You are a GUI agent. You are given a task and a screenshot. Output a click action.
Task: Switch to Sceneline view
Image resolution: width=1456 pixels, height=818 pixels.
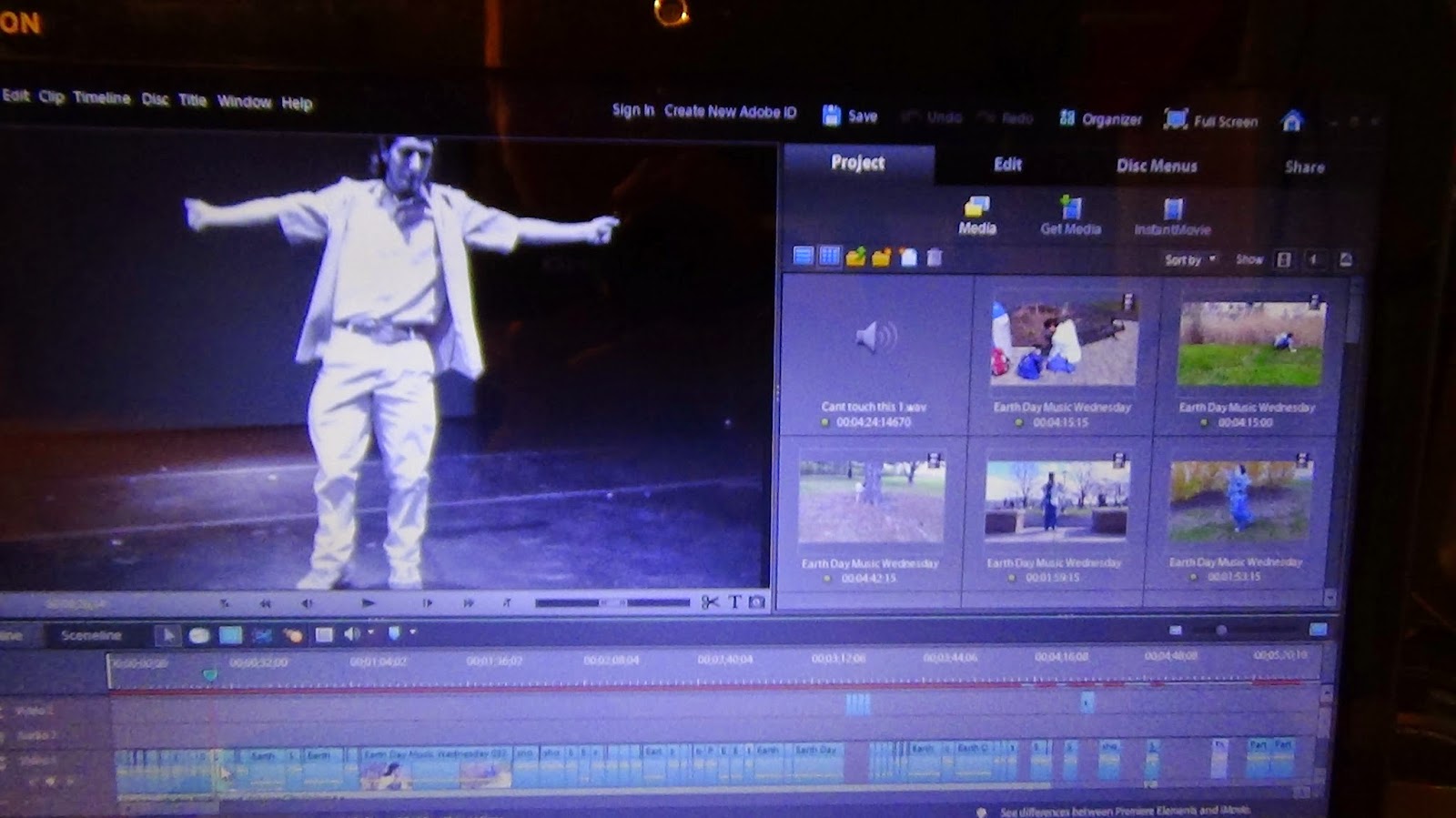(91, 635)
